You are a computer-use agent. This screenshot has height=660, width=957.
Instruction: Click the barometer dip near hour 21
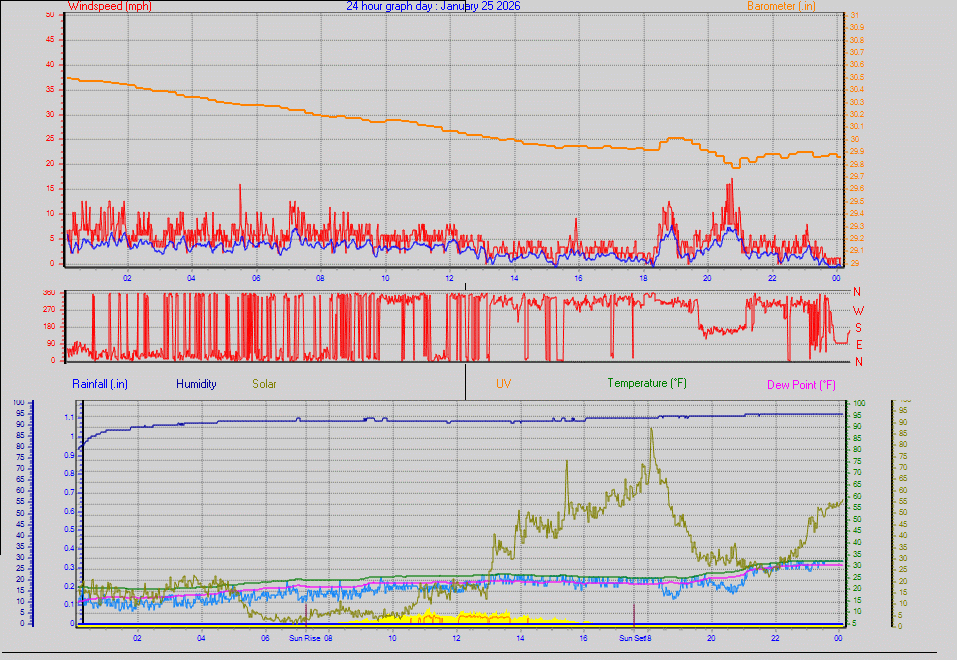click(x=735, y=165)
